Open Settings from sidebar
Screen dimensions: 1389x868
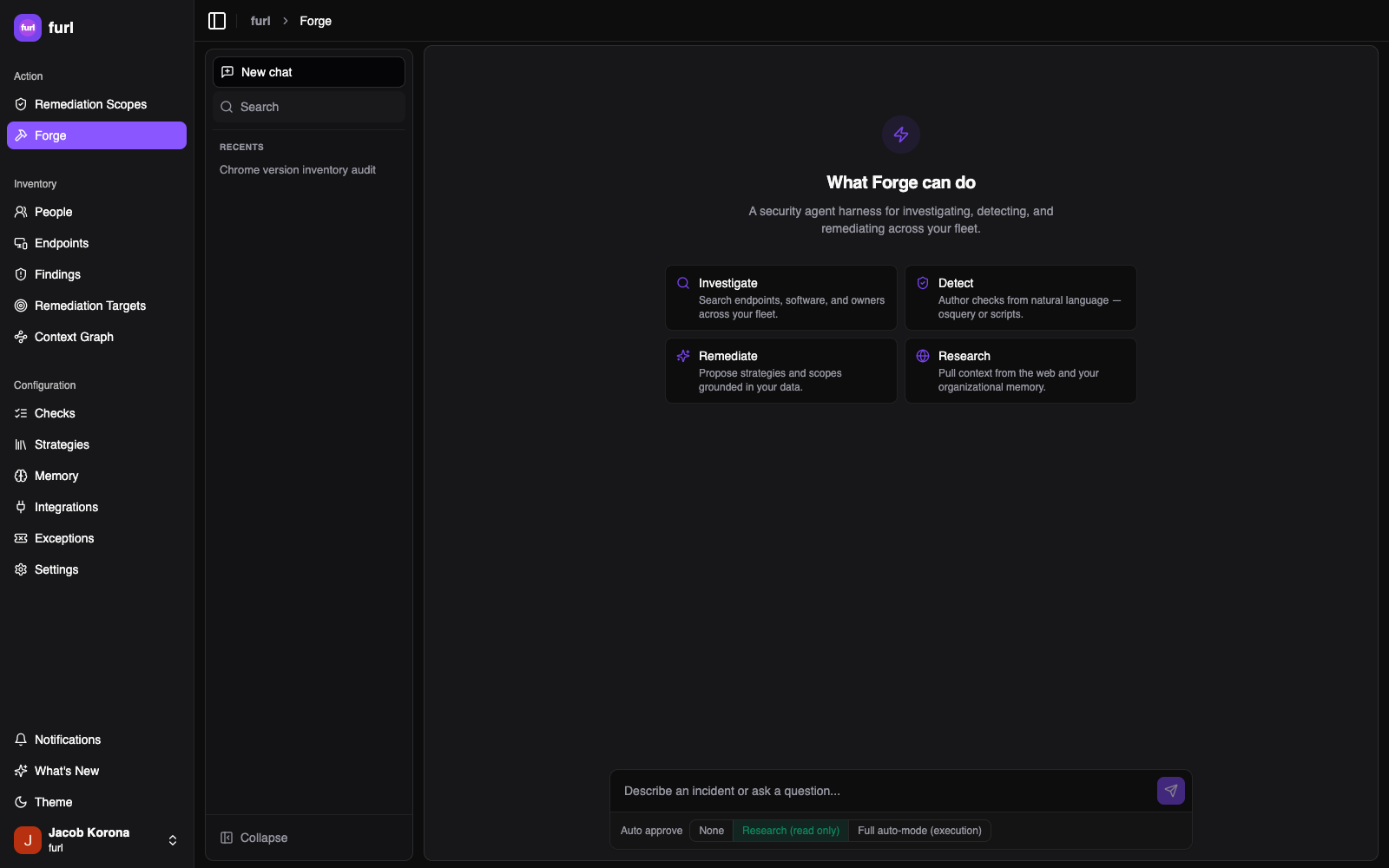[x=96, y=569]
